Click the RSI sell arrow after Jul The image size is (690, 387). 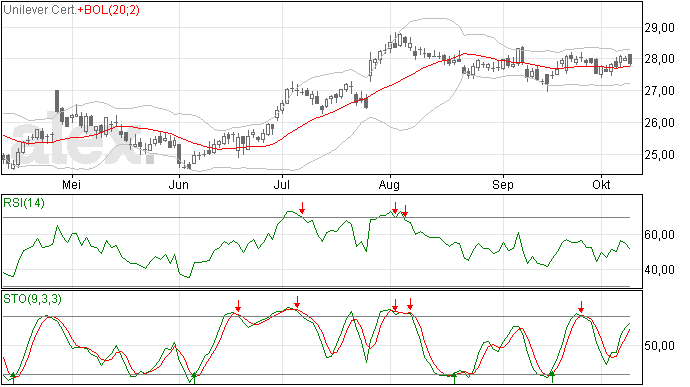[302, 208]
